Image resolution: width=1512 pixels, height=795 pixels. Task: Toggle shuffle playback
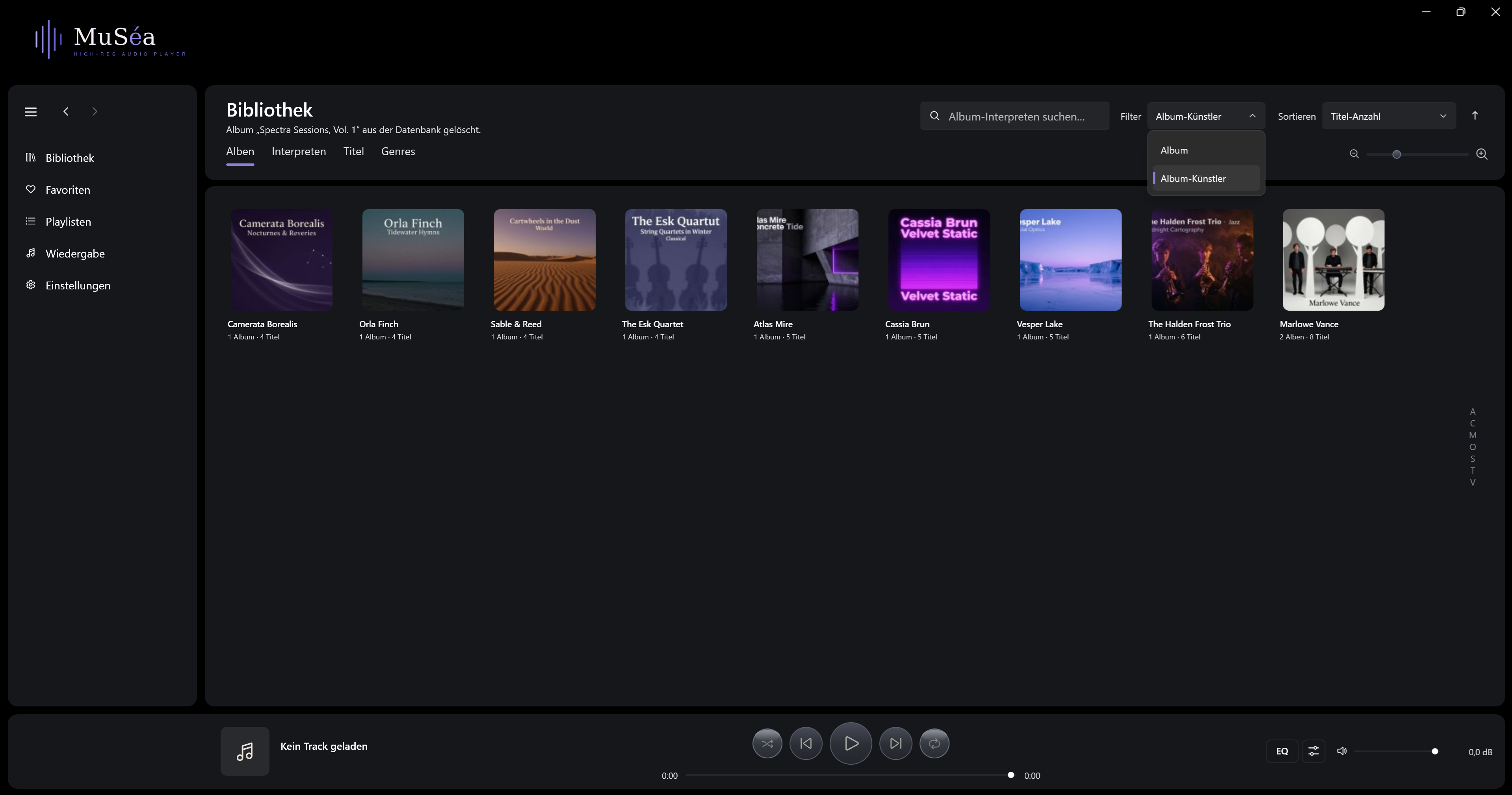tap(767, 743)
